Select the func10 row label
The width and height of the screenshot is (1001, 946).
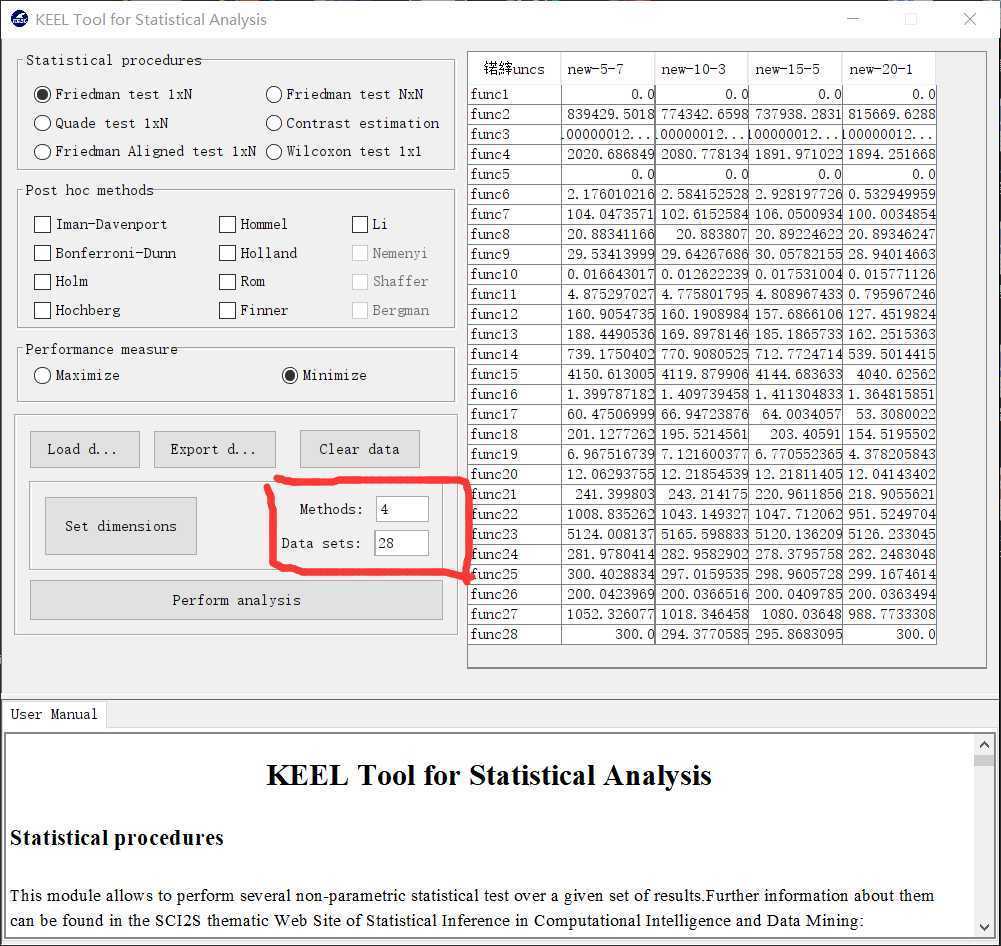(515, 274)
